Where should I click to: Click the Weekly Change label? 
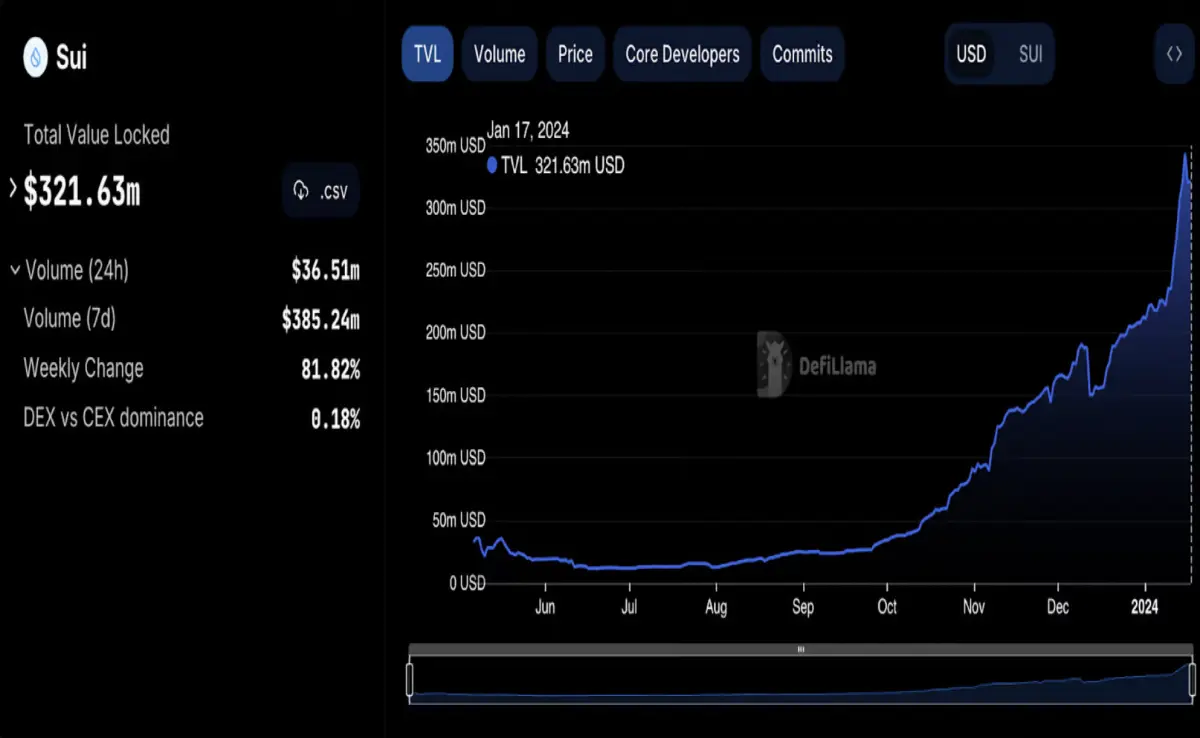[x=83, y=368]
